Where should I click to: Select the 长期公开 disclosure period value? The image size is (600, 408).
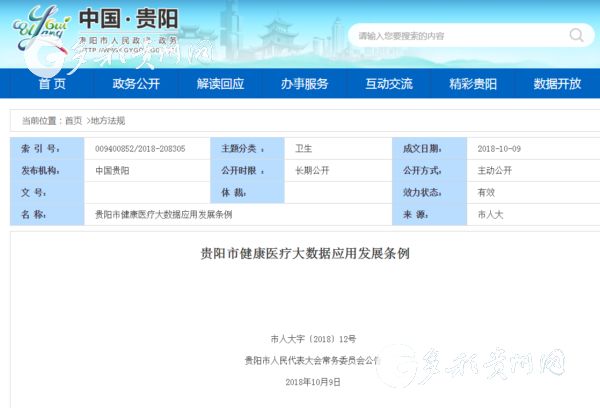click(x=312, y=170)
